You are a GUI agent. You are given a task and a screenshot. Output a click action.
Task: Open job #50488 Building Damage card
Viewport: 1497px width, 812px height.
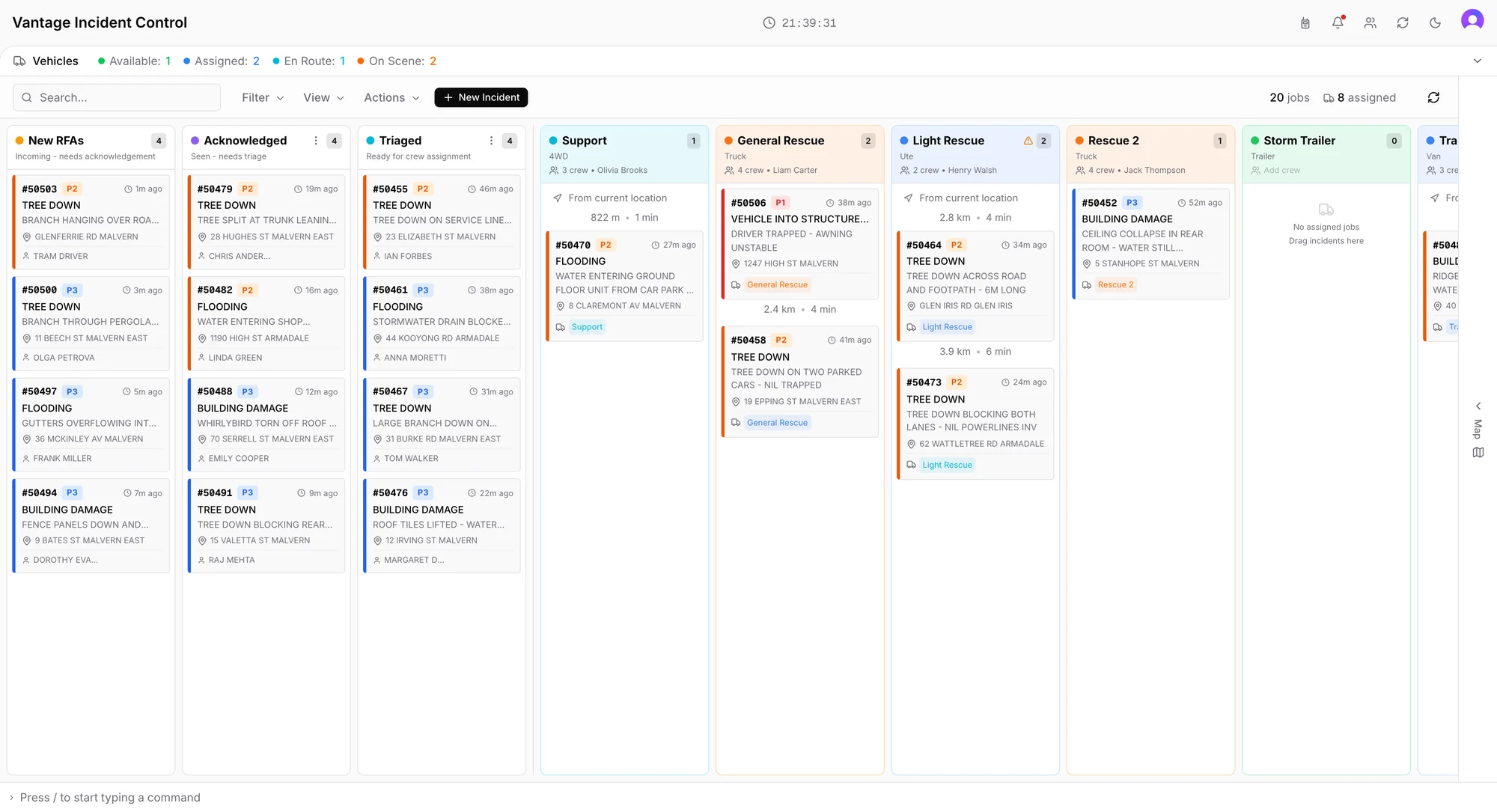(266, 424)
